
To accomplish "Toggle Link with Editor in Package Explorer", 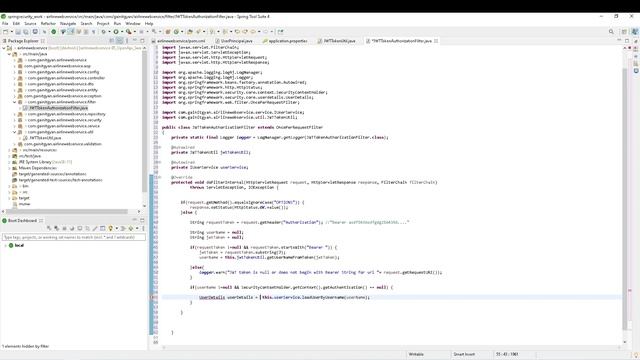I will tap(119, 41).
